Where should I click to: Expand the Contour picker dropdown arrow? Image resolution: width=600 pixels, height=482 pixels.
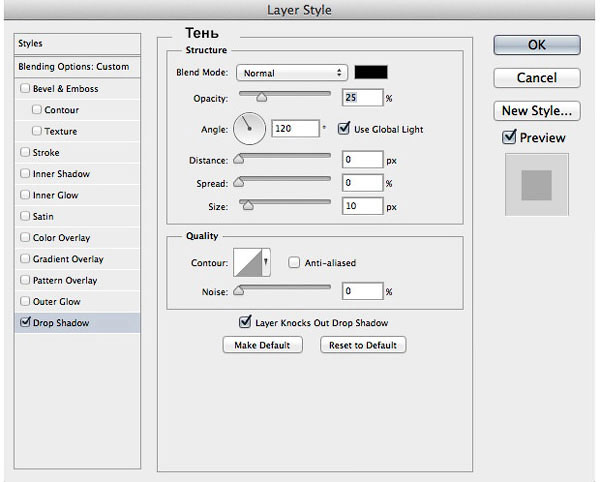pyautogui.click(x=266, y=262)
